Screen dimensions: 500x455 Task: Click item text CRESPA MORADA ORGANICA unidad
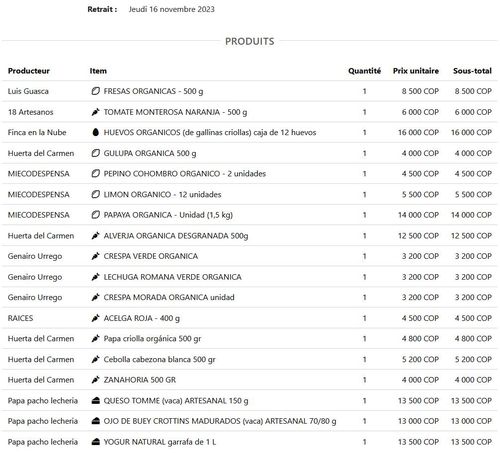tap(169, 297)
